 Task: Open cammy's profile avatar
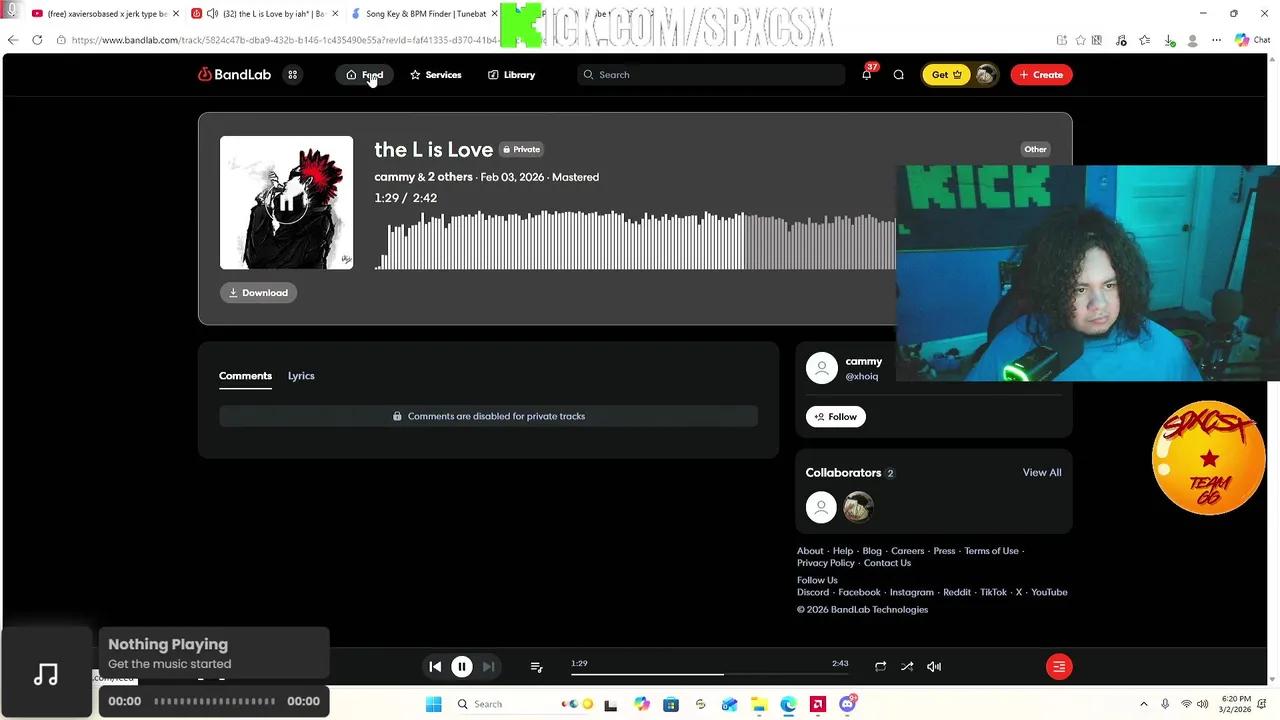pyautogui.click(x=822, y=368)
